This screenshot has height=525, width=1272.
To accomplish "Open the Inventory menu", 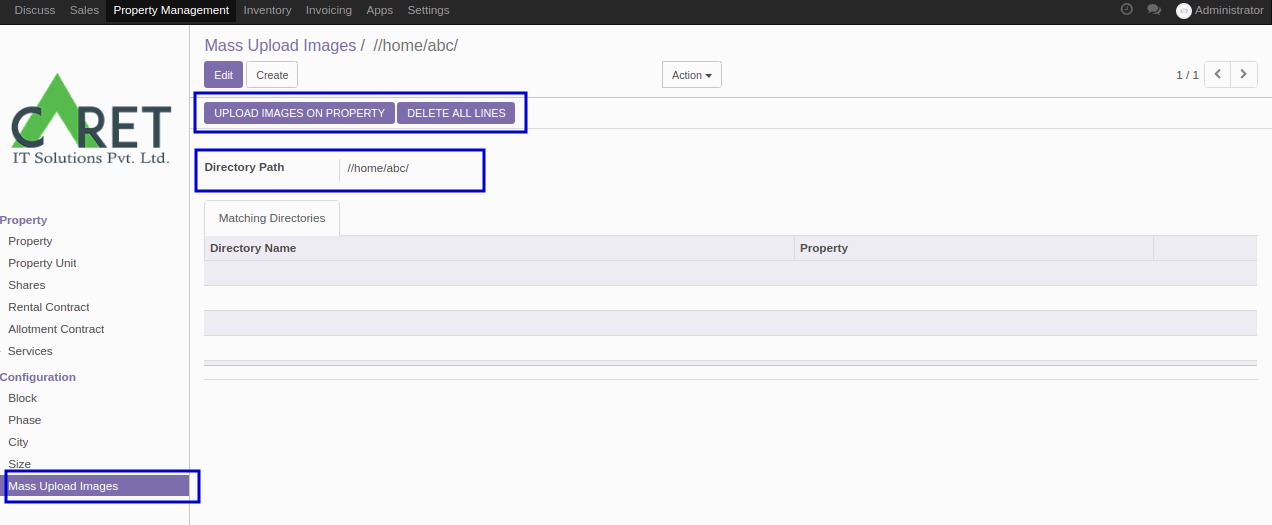I will pos(267,10).
